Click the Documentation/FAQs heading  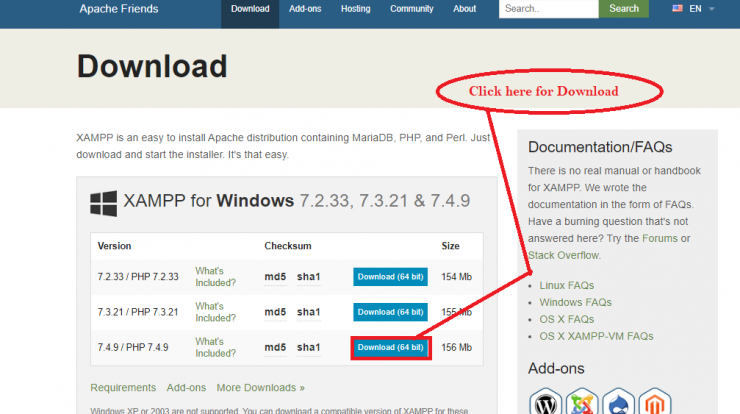600,147
